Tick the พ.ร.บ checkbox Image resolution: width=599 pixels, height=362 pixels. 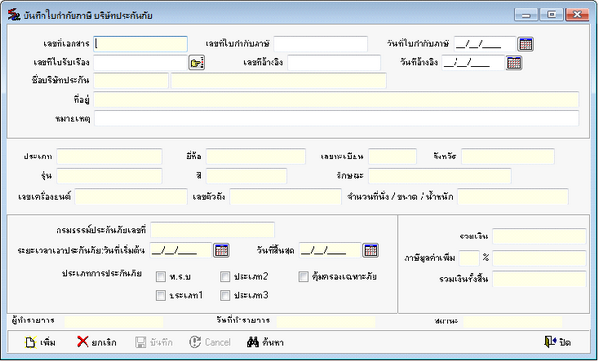click(161, 276)
